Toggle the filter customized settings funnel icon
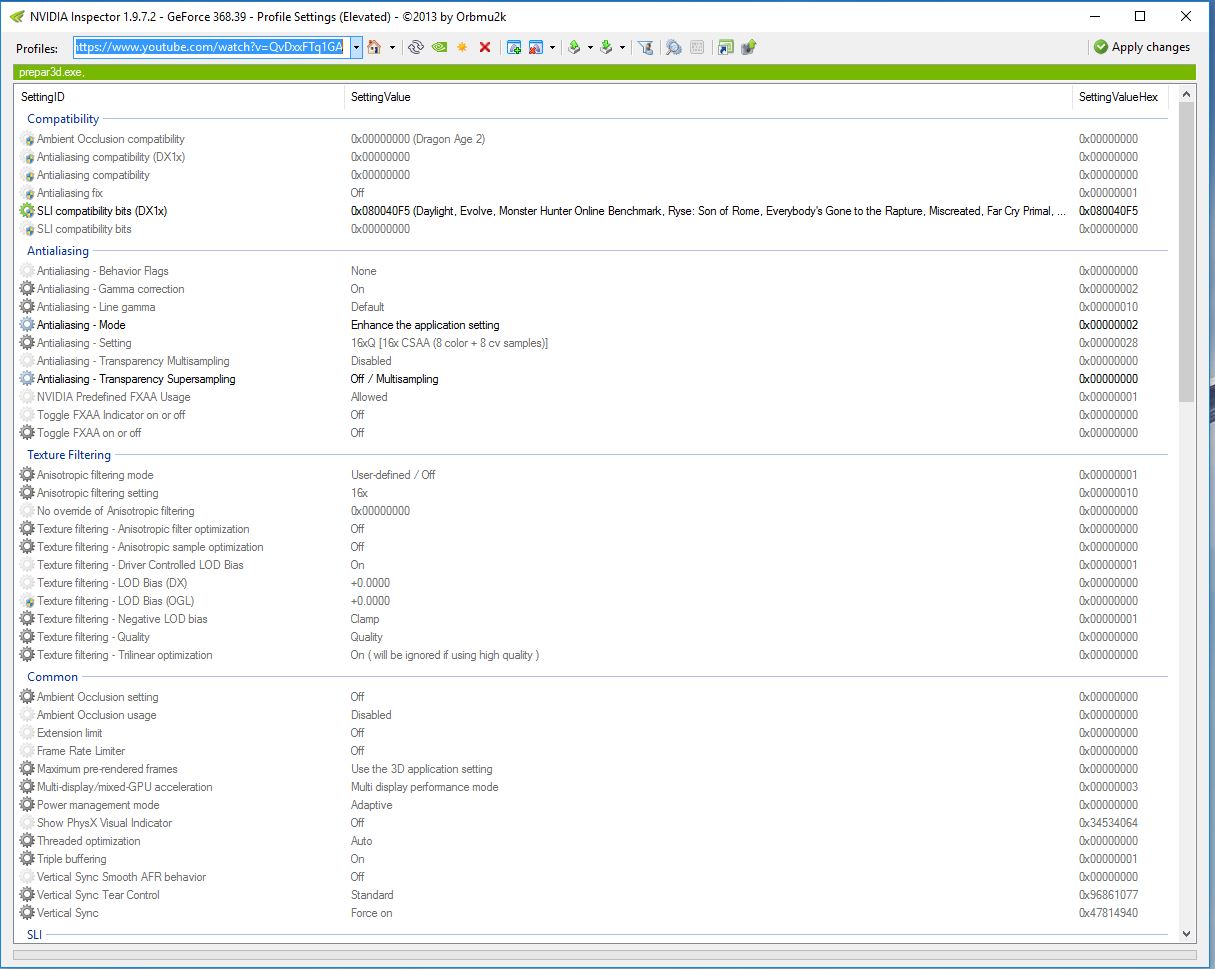 click(646, 47)
